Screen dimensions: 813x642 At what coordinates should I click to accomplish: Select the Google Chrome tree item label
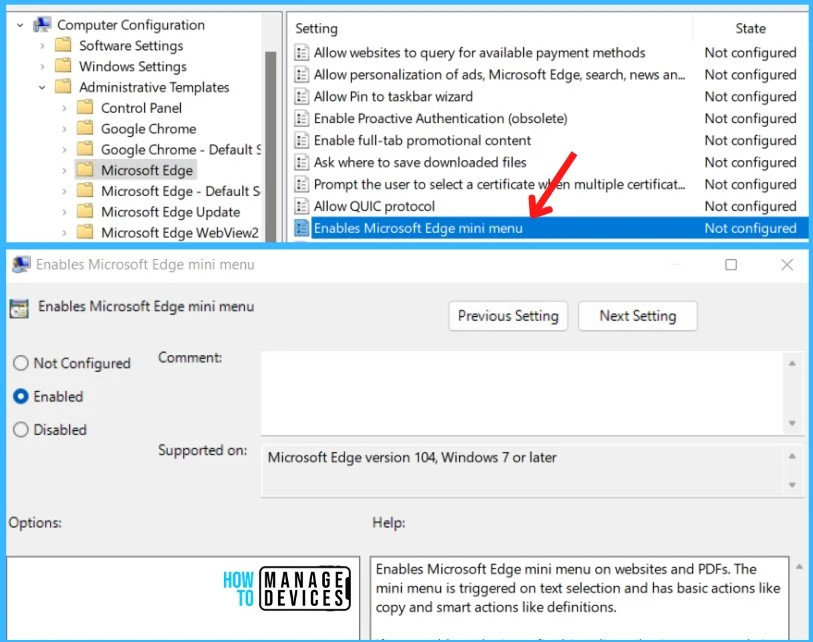(x=148, y=129)
